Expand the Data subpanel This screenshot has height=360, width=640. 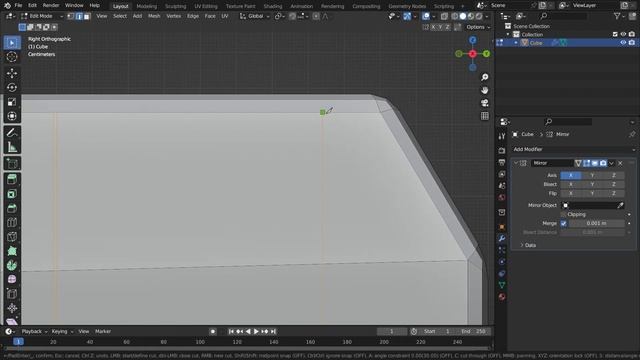click(528, 245)
